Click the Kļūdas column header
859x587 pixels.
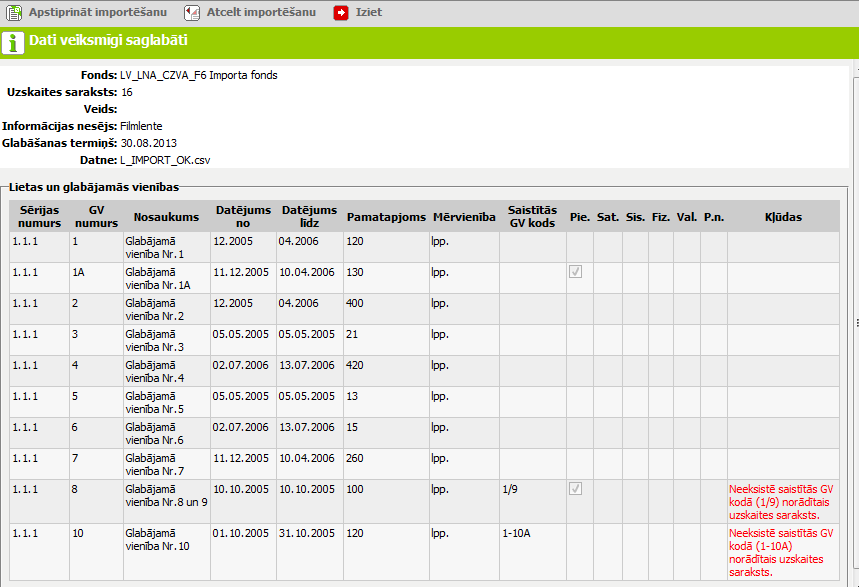click(x=783, y=217)
